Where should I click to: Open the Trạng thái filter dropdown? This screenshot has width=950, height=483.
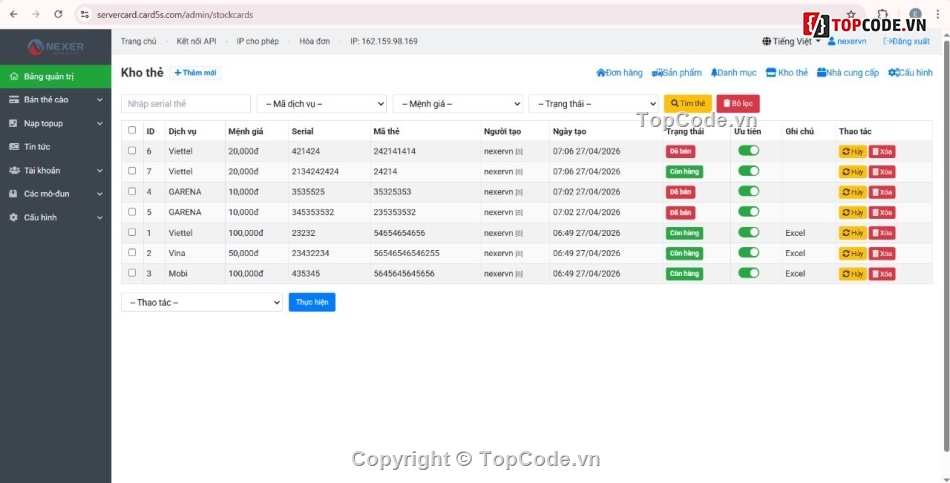(x=593, y=104)
